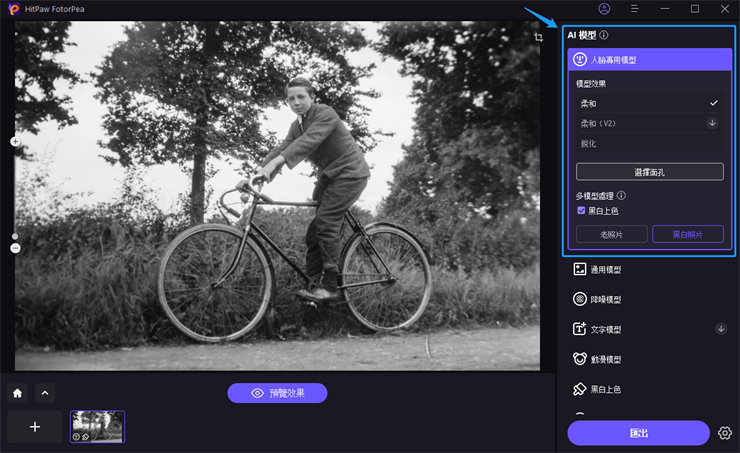Open the hamburger menu in title bar
The width and height of the screenshot is (740, 453).
[x=634, y=9]
